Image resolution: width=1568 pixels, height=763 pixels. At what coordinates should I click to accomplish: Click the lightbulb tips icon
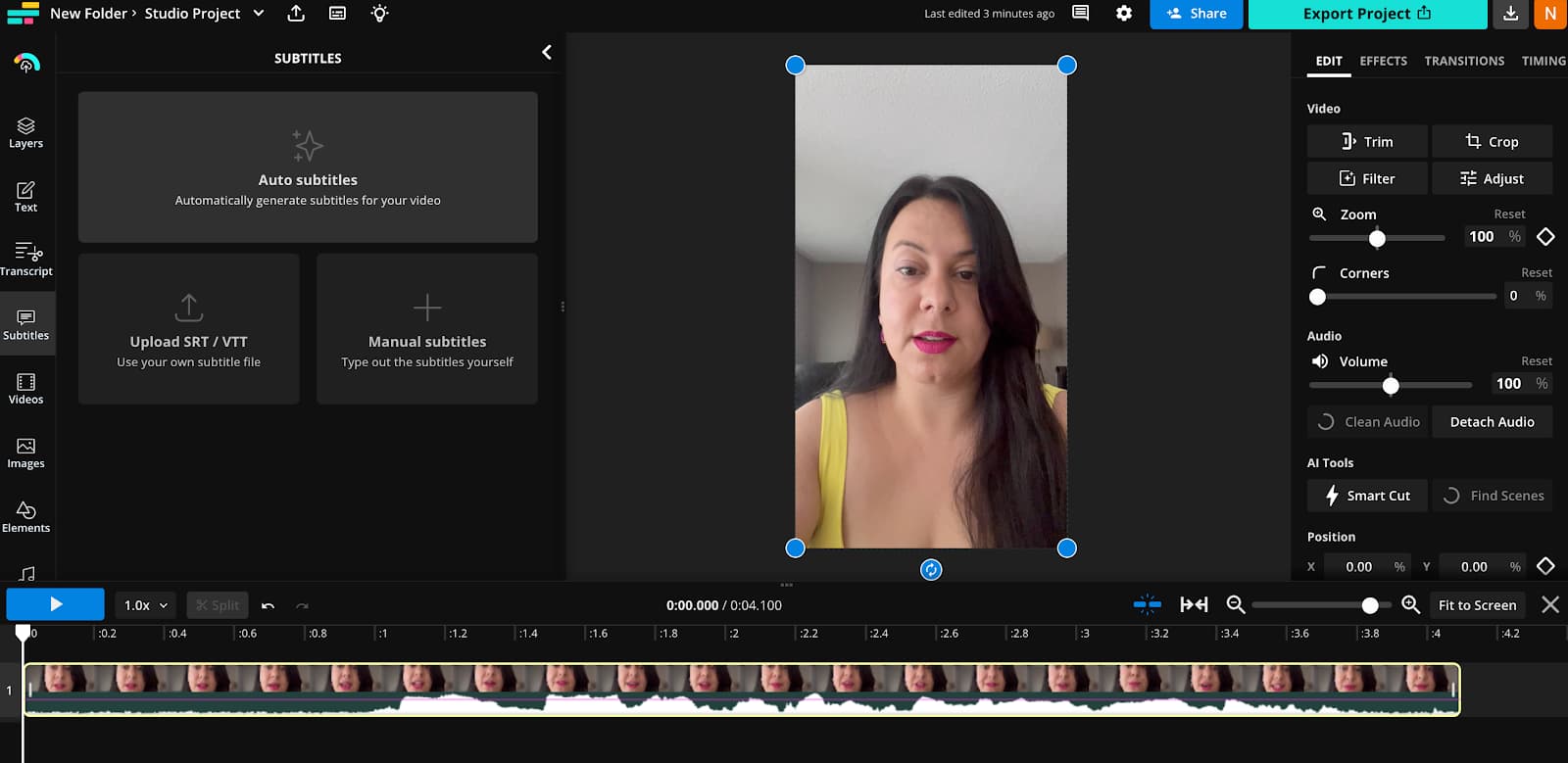380,14
